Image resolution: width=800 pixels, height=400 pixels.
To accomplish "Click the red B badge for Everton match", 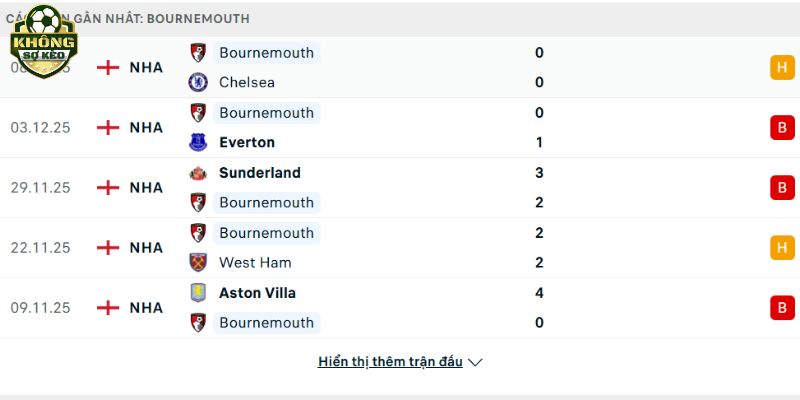I will click(x=782, y=128).
